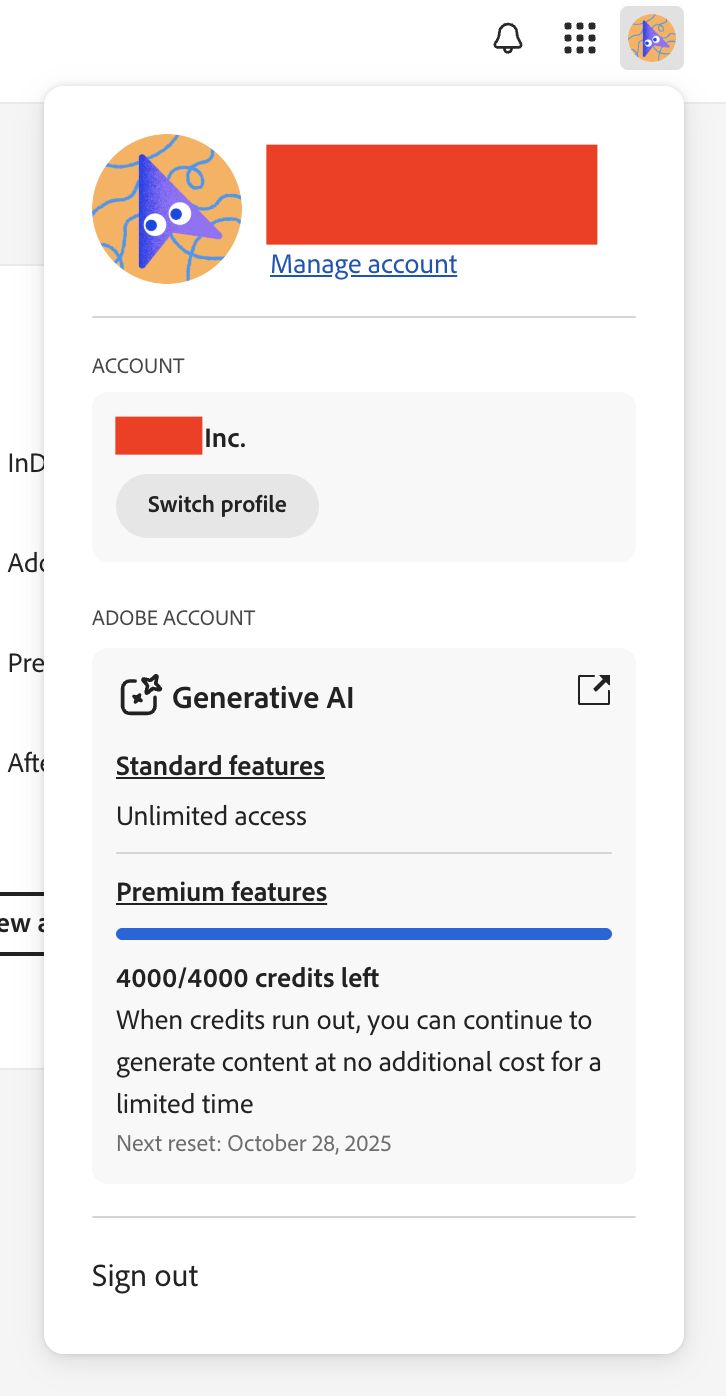Image resolution: width=726 pixels, height=1396 pixels.
Task: Open the notifications bell icon
Action: [x=508, y=39]
